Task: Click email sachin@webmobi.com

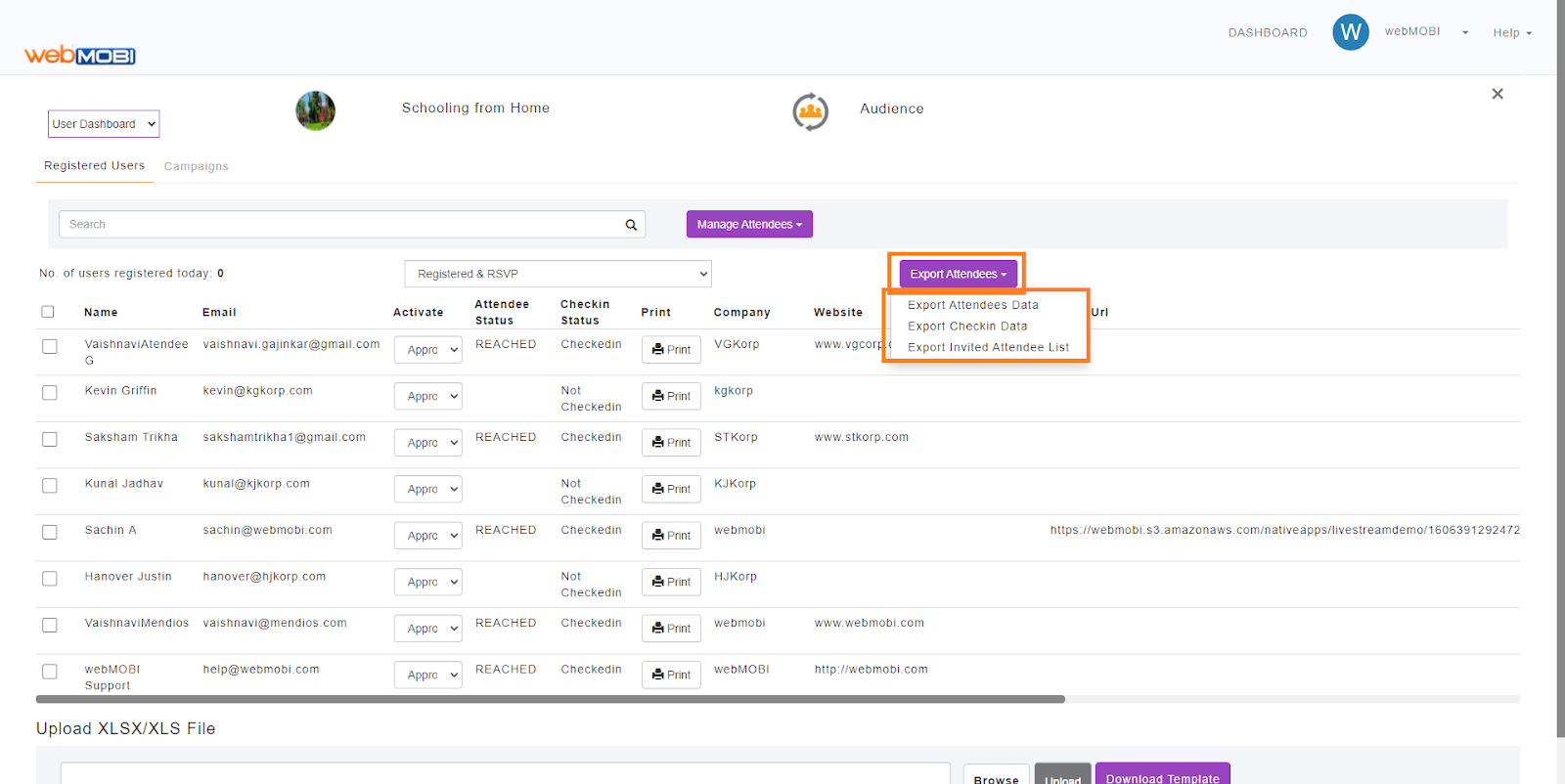Action: pos(268,530)
